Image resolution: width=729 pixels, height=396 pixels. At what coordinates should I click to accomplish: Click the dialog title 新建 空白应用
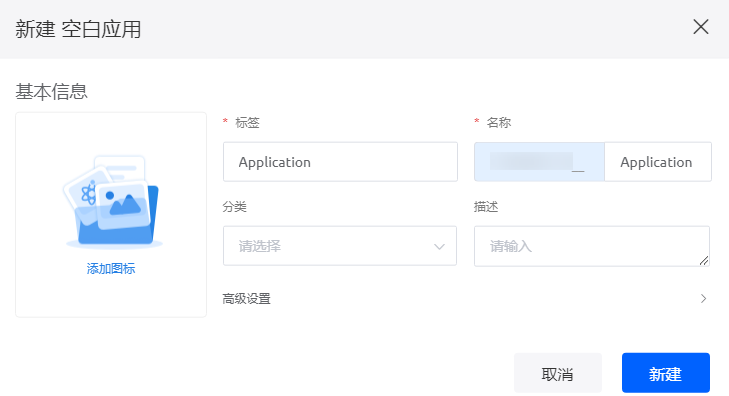78,29
